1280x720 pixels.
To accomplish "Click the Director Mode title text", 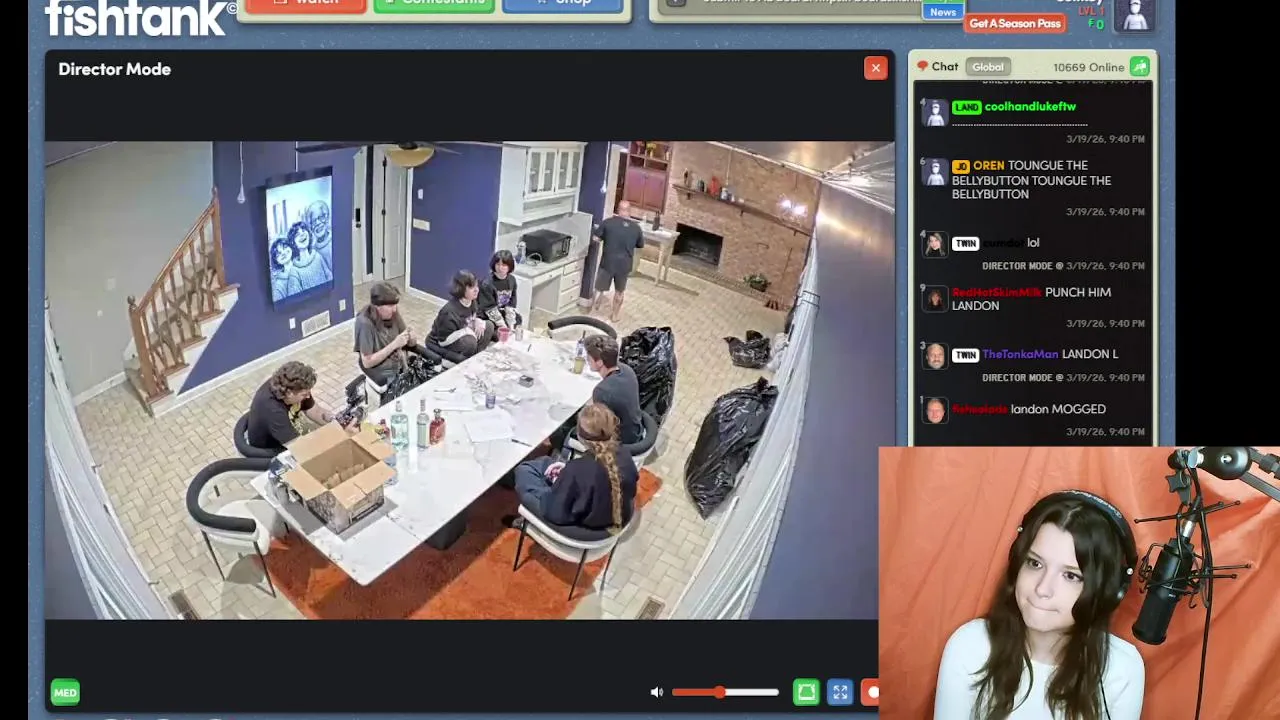I will [x=114, y=69].
